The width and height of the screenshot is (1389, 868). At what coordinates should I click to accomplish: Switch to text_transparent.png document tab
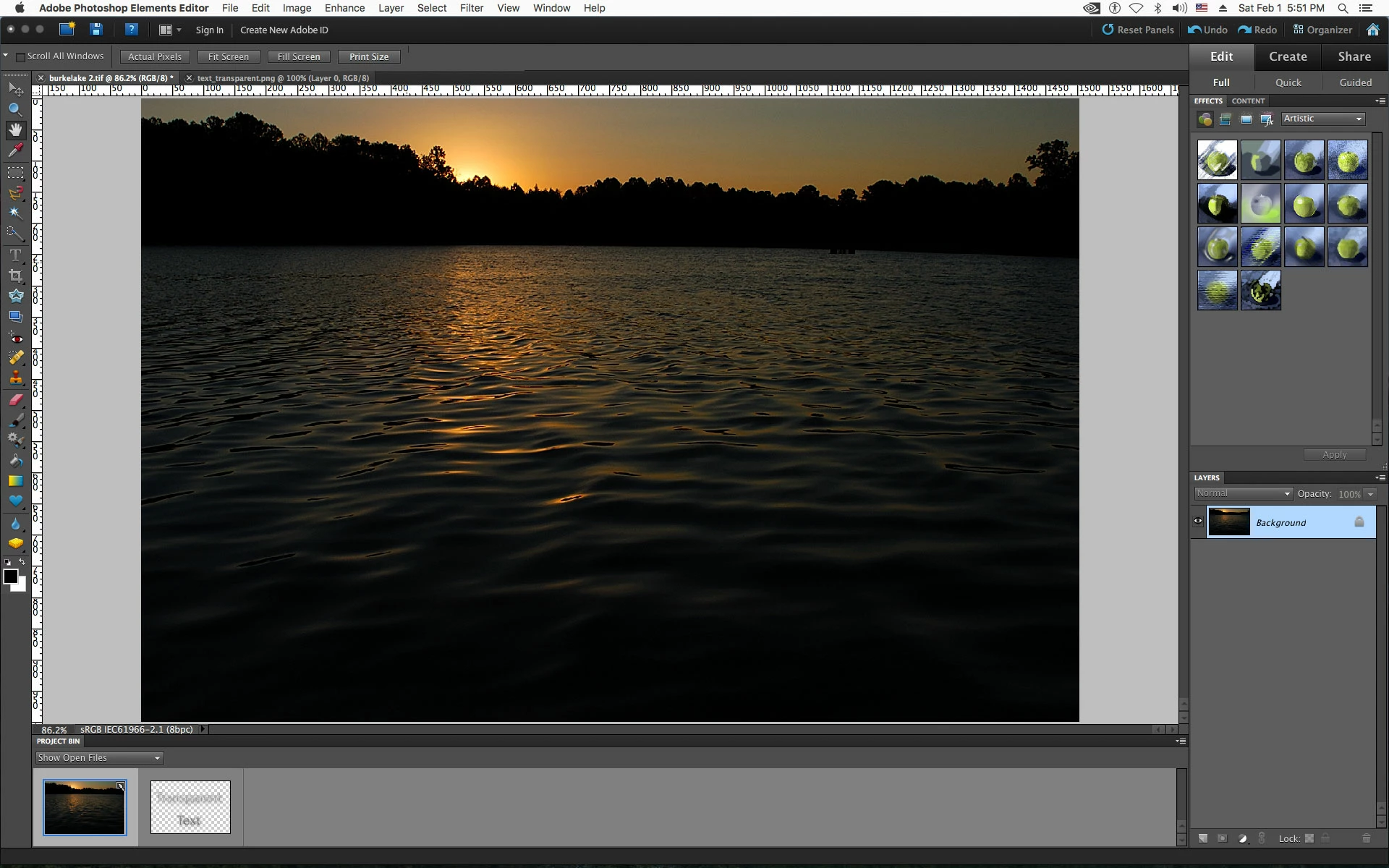(283, 78)
